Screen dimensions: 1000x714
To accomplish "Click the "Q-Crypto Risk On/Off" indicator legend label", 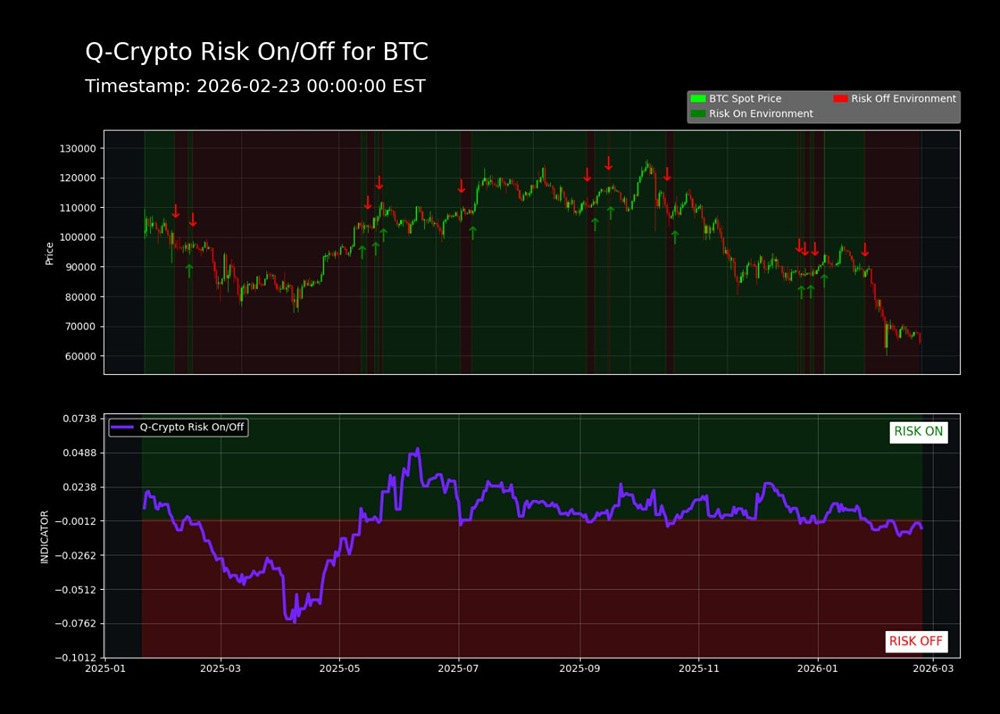I will pos(191,427).
